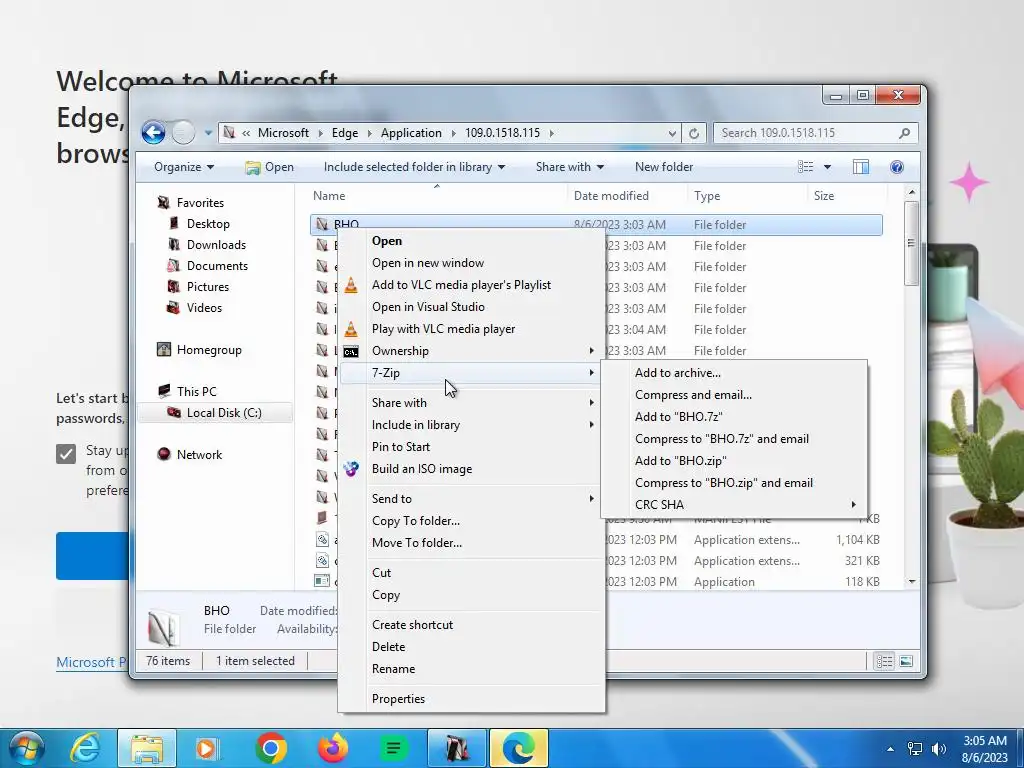The width and height of the screenshot is (1024, 768).
Task: Open Downloads in Favorites
Action: [216, 245]
